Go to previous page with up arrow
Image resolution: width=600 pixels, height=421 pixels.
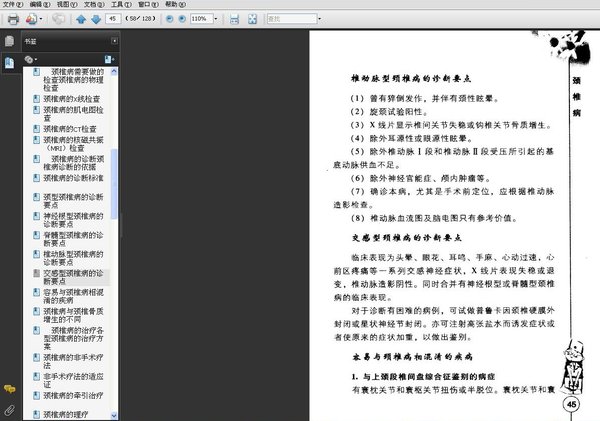click(x=81, y=19)
